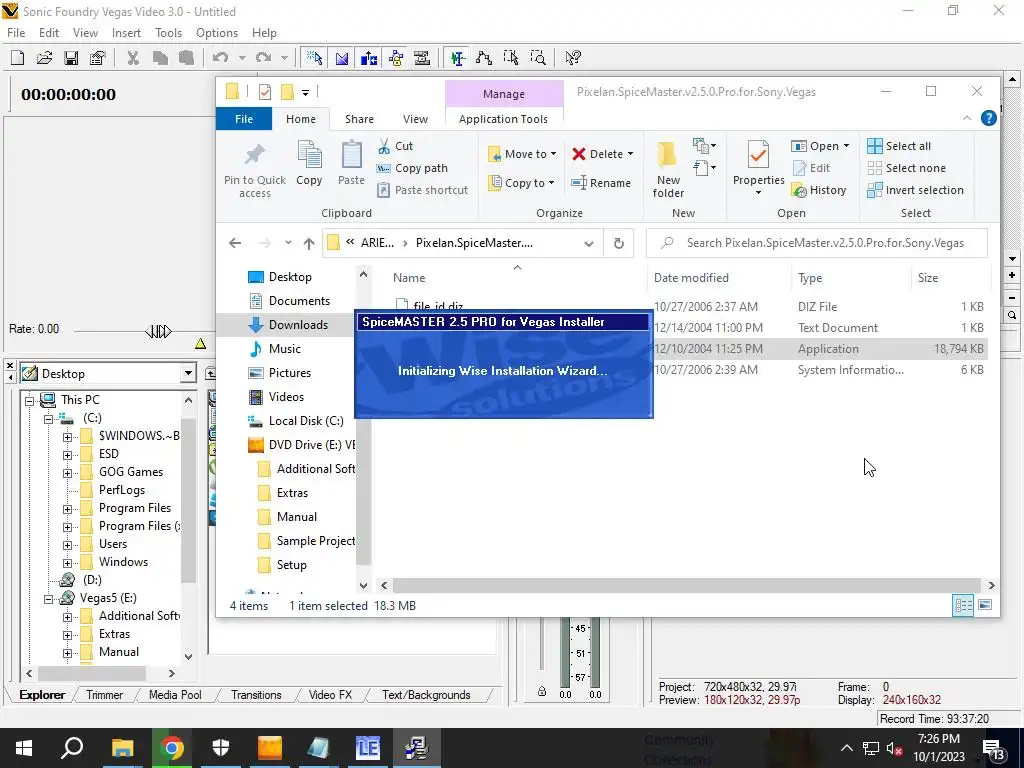Click the horizontal scrollbar in file list

686,585
